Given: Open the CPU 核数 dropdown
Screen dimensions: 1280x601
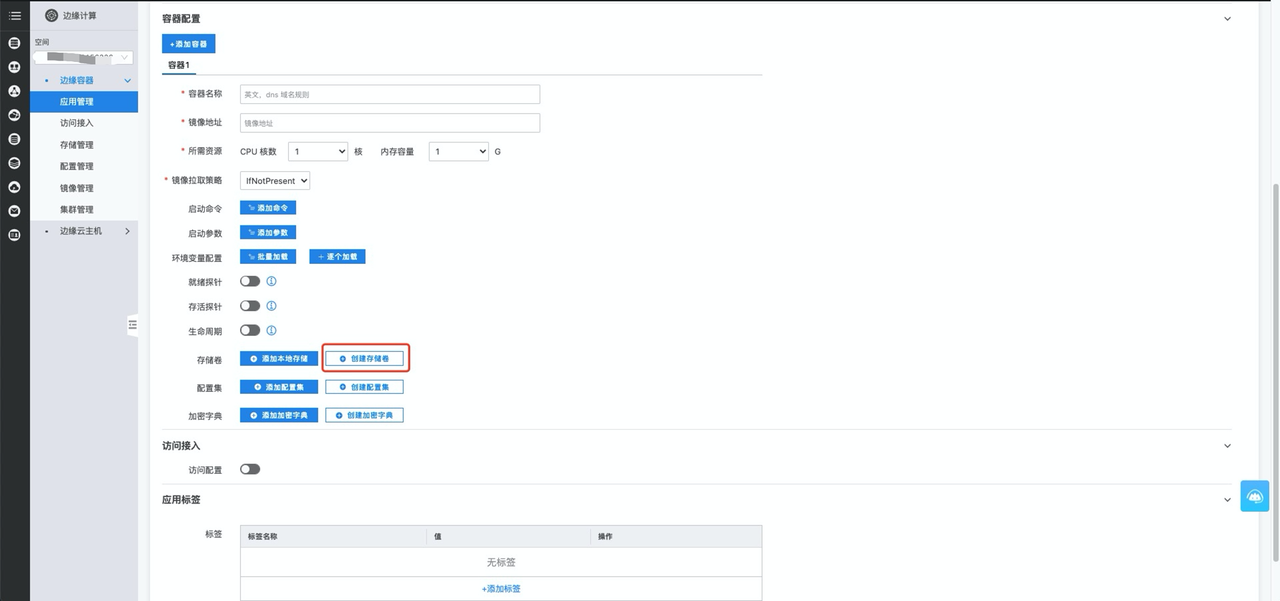Looking at the screenshot, I should [x=318, y=152].
